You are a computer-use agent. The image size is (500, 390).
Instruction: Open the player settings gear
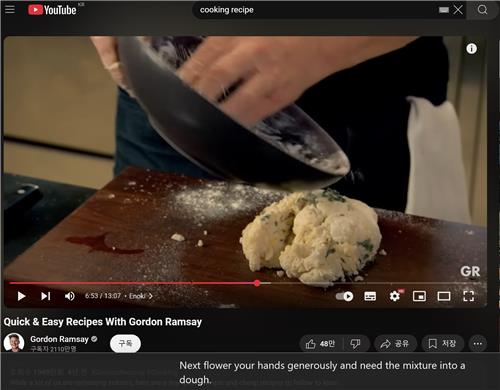(x=395, y=296)
